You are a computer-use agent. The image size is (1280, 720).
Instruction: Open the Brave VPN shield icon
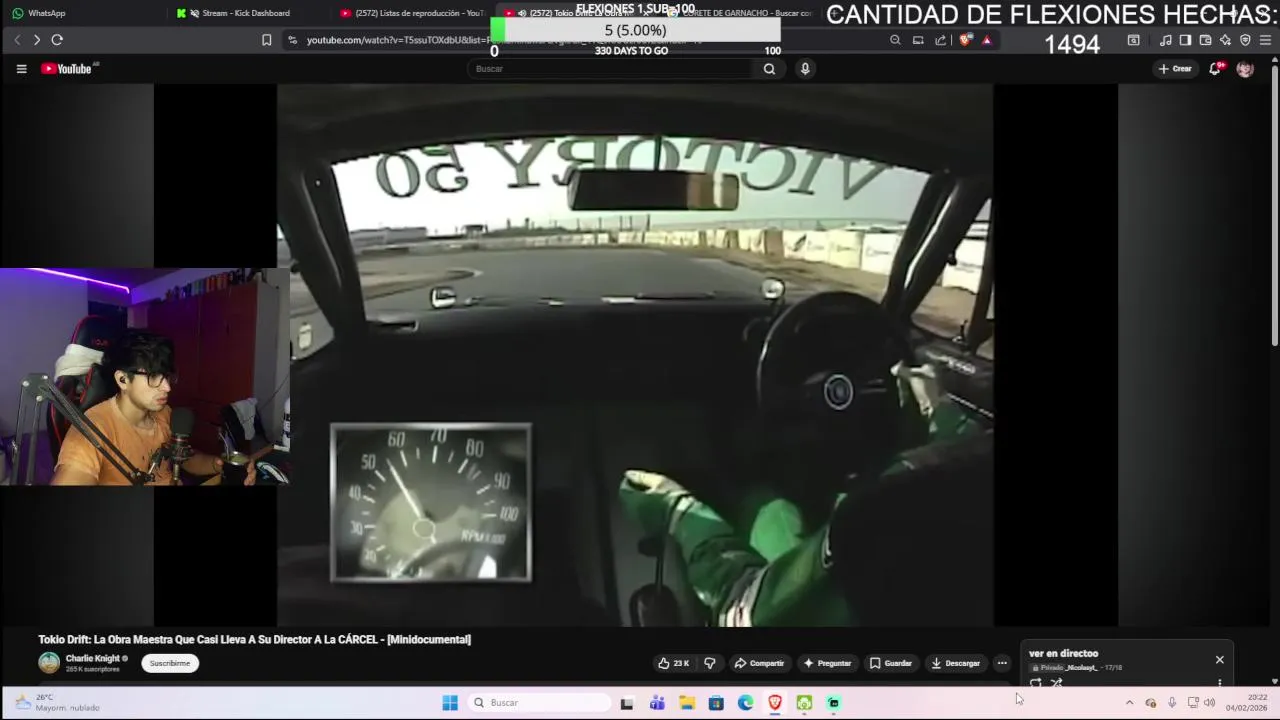[x=1245, y=40]
